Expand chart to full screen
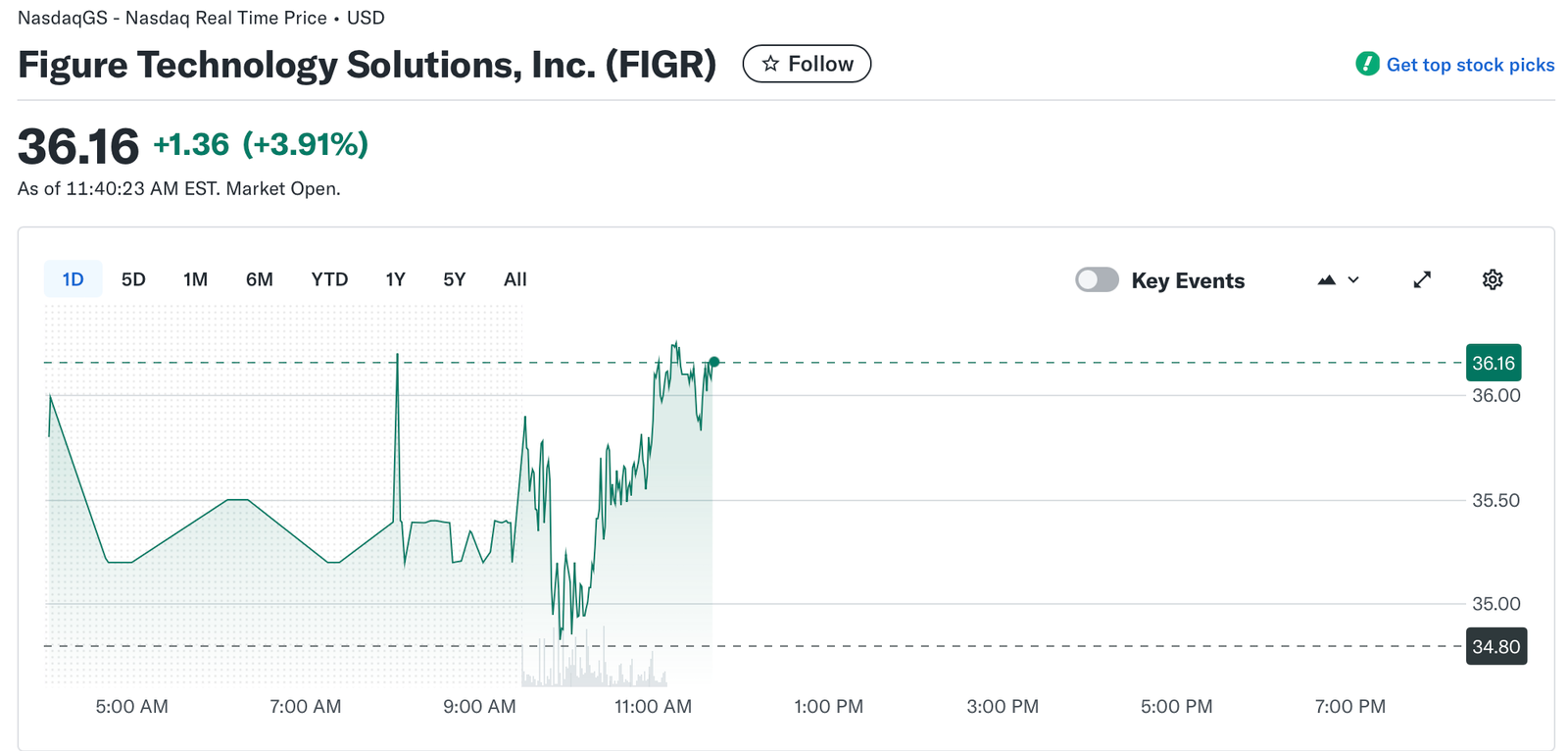Viewport: 1568px width, 751px height. pyautogui.click(x=1422, y=279)
